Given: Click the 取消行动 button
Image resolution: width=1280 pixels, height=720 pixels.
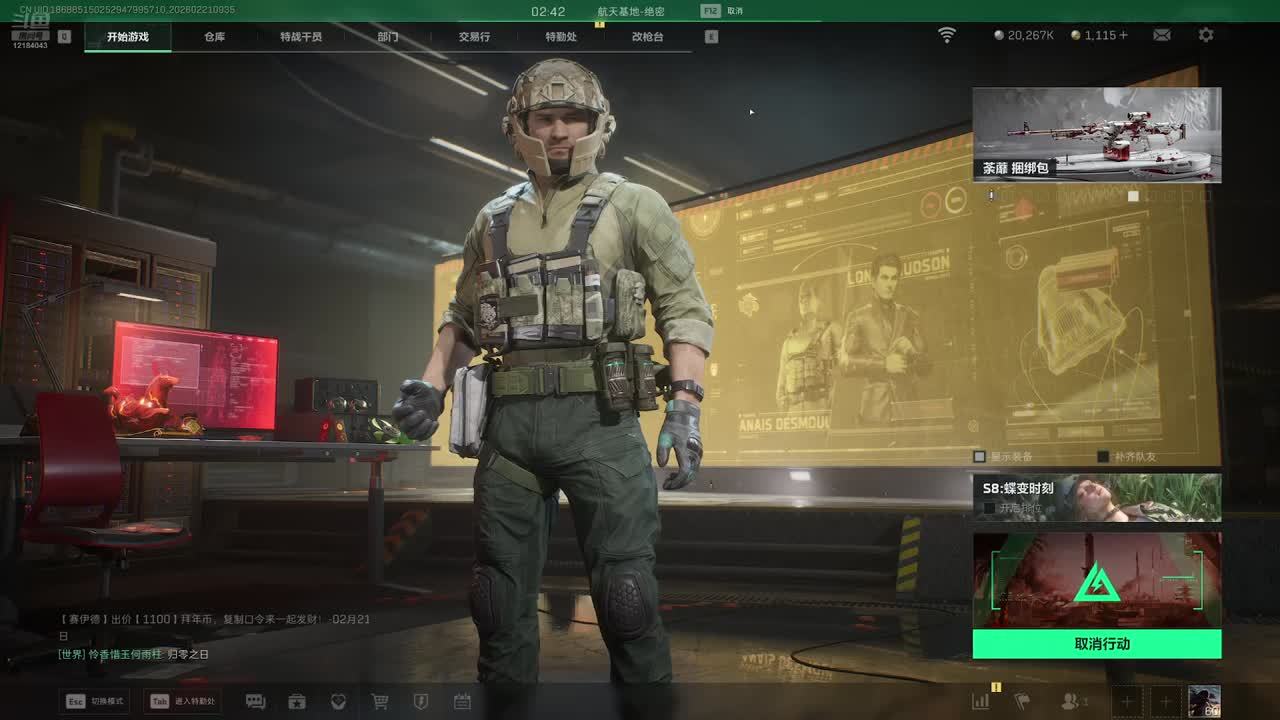Looking at the screenshot, I should tap(1097, 644).
